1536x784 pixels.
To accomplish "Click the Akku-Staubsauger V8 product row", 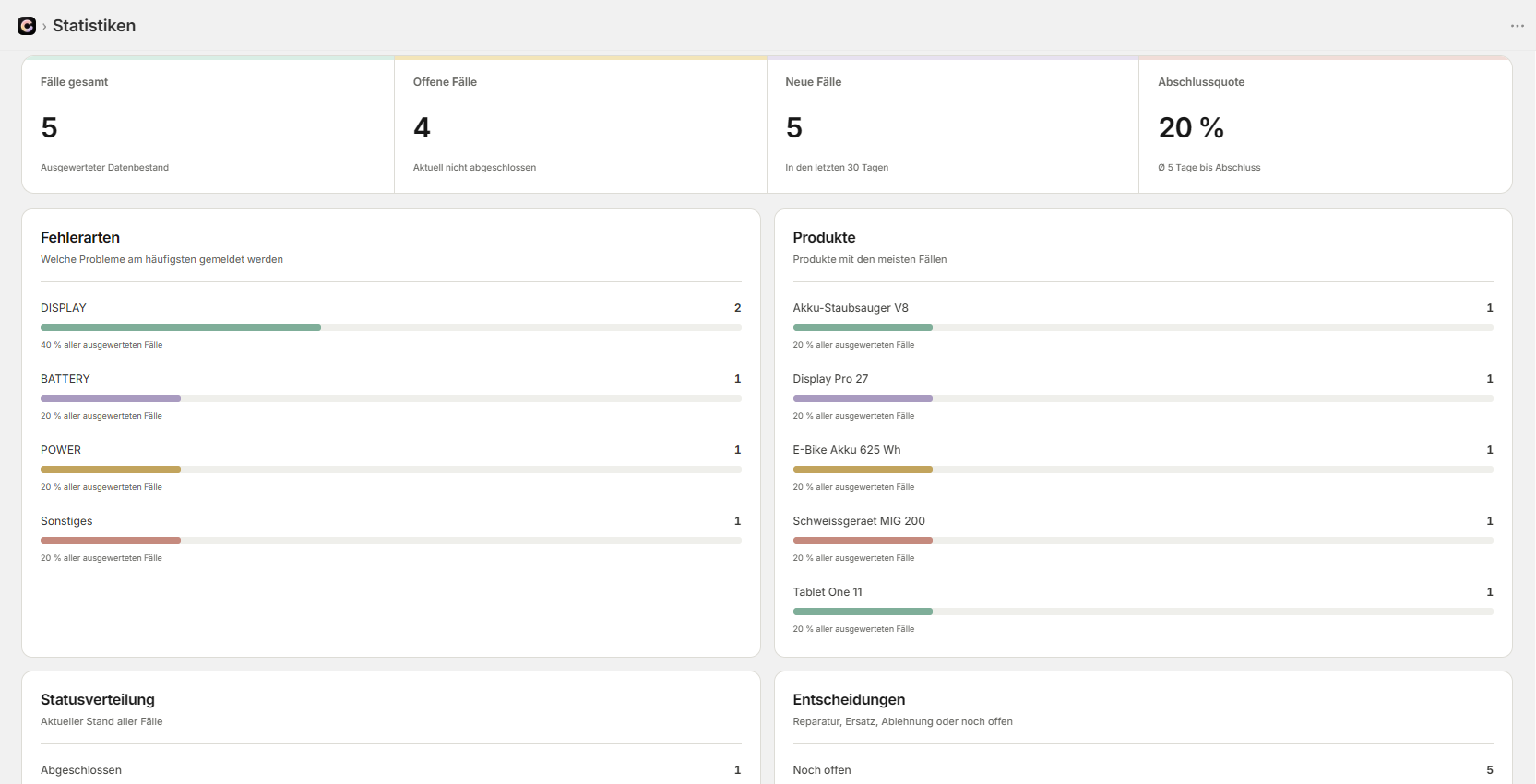I will 1143,326.
